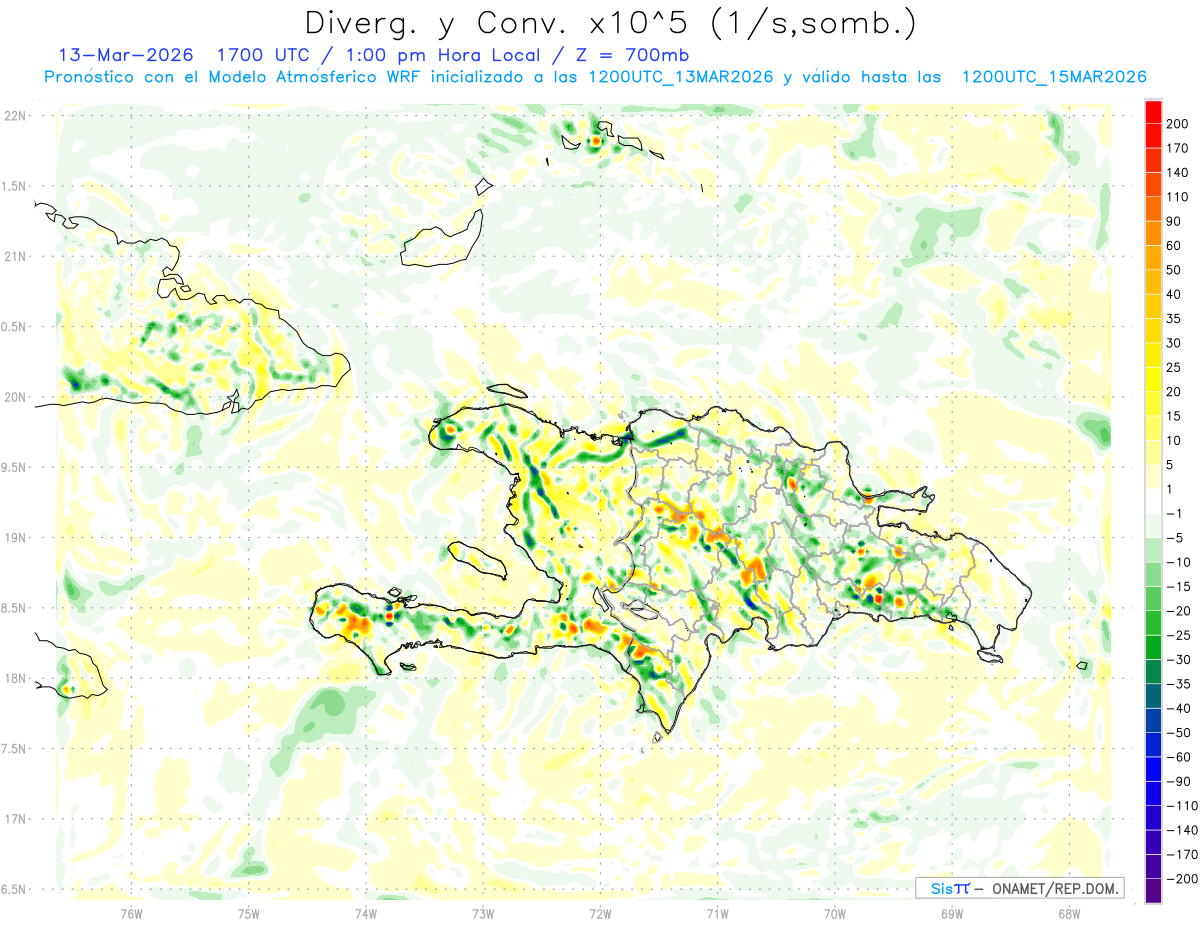Click the "19N" latitude label

point(17,537)
